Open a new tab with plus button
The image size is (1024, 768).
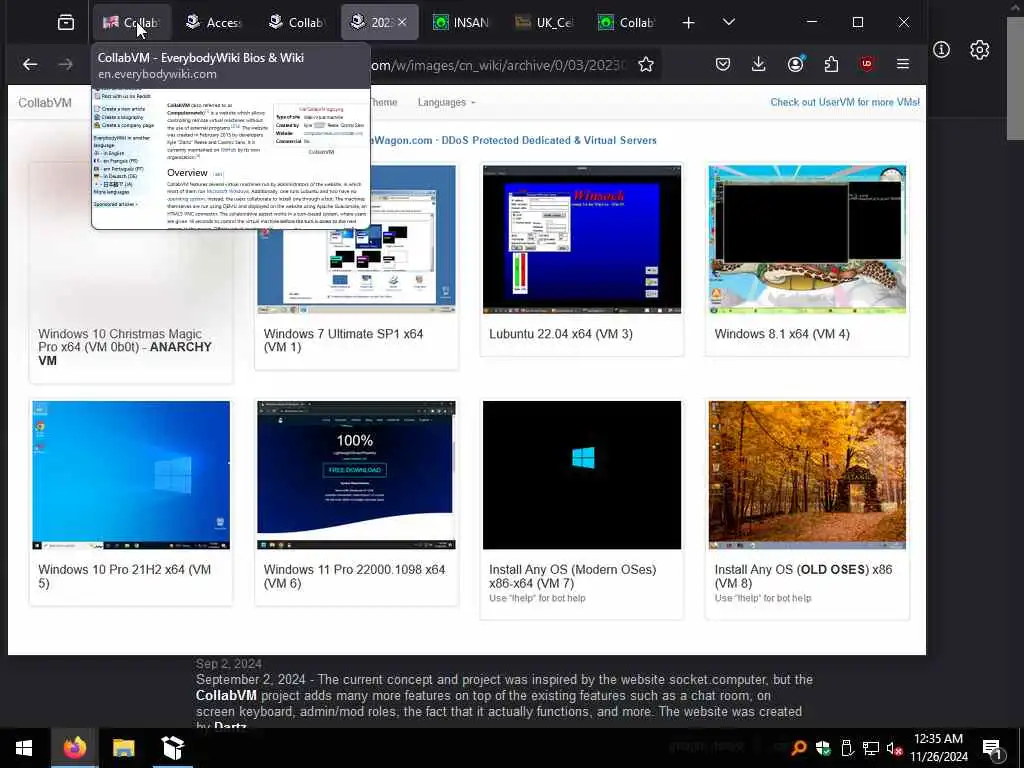(x=688, y=23)
